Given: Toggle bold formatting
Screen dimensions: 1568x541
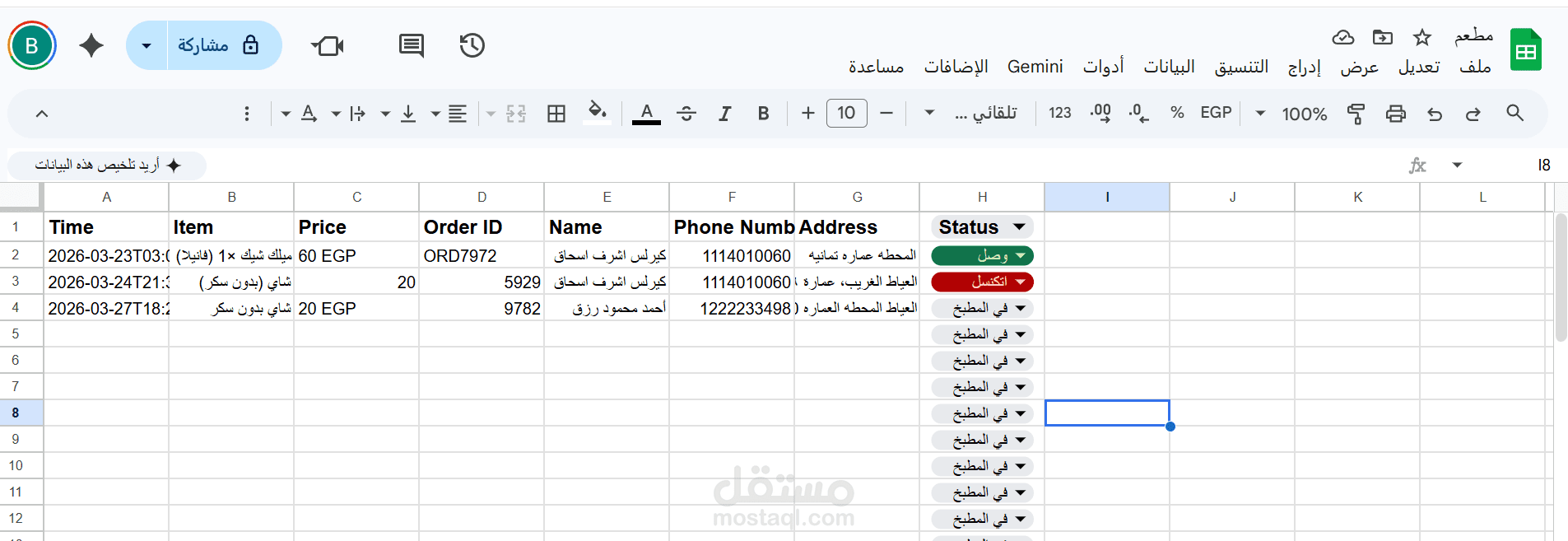Looking at the screenshot, I should tap(764, 114).
